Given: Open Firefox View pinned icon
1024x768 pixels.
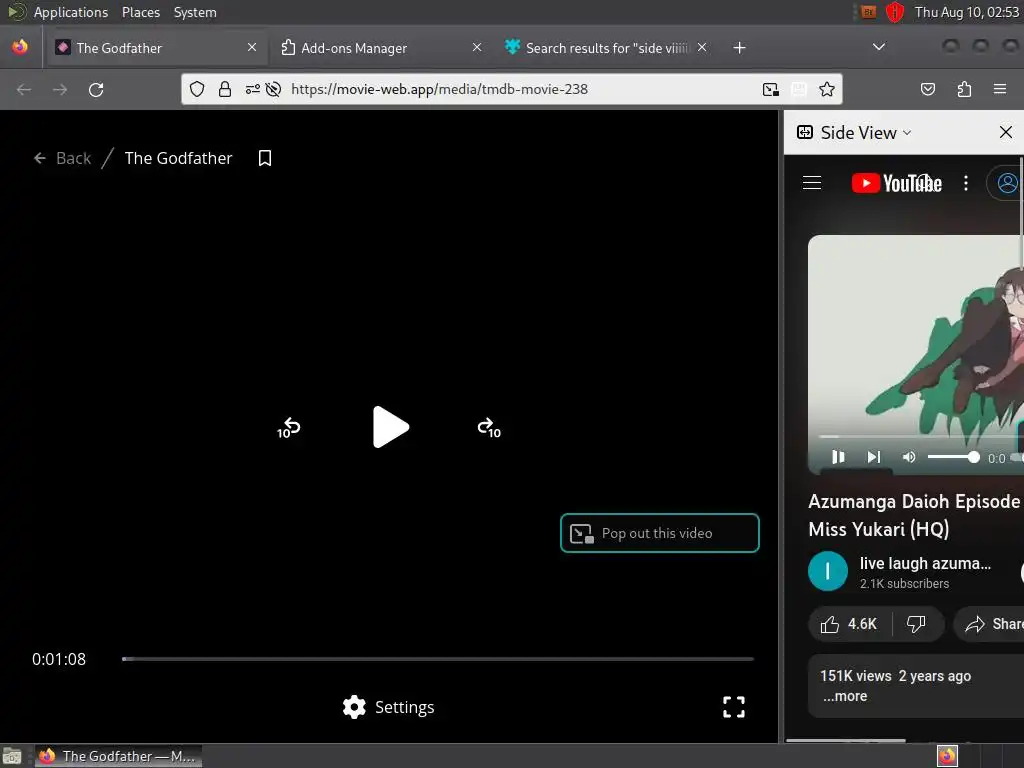Looking at the screenshot, I should pyautogui.click(x=20, y=47).
